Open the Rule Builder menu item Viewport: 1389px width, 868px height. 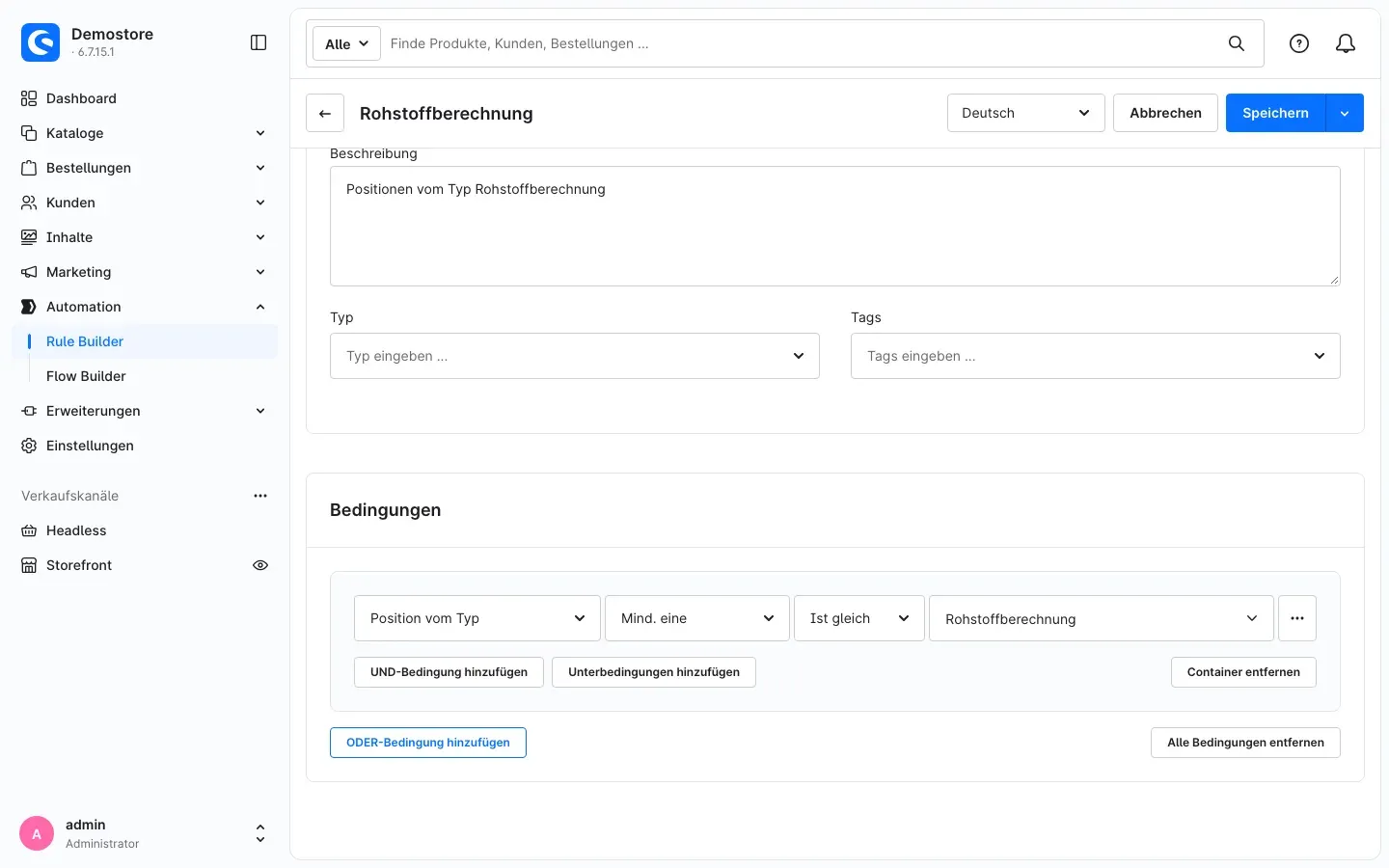point(145,341)
